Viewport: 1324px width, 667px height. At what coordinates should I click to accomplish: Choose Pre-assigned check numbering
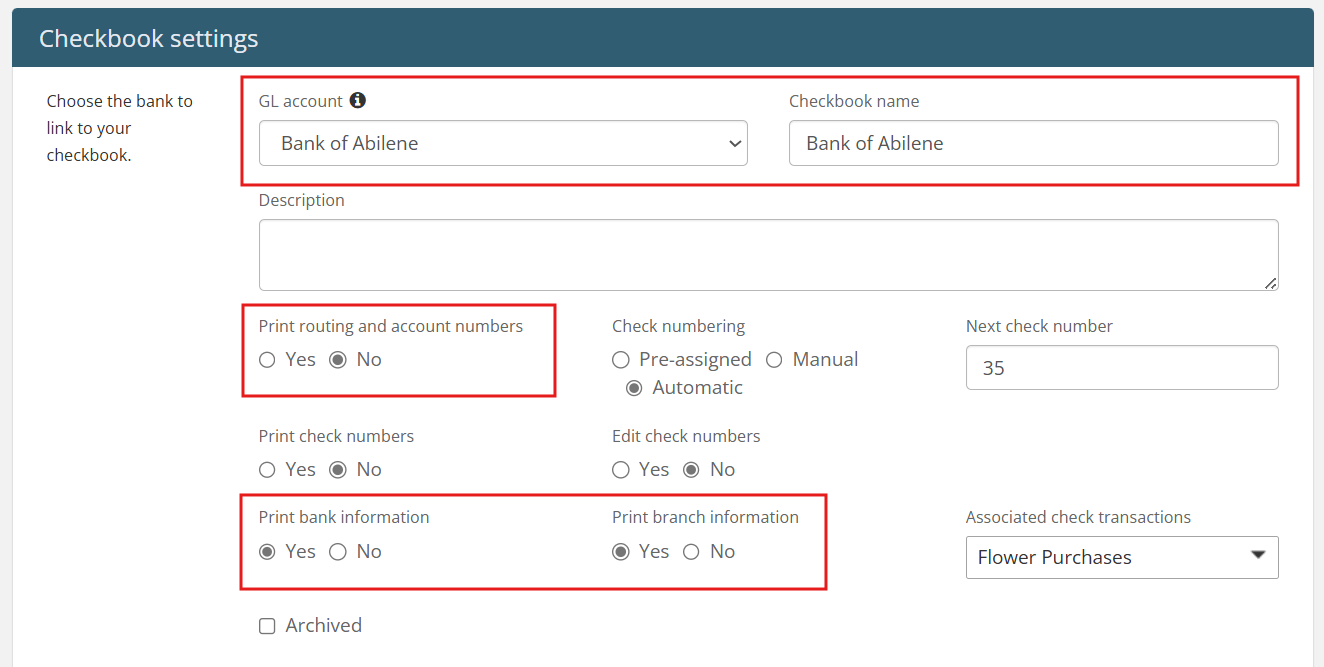point(621,360)
